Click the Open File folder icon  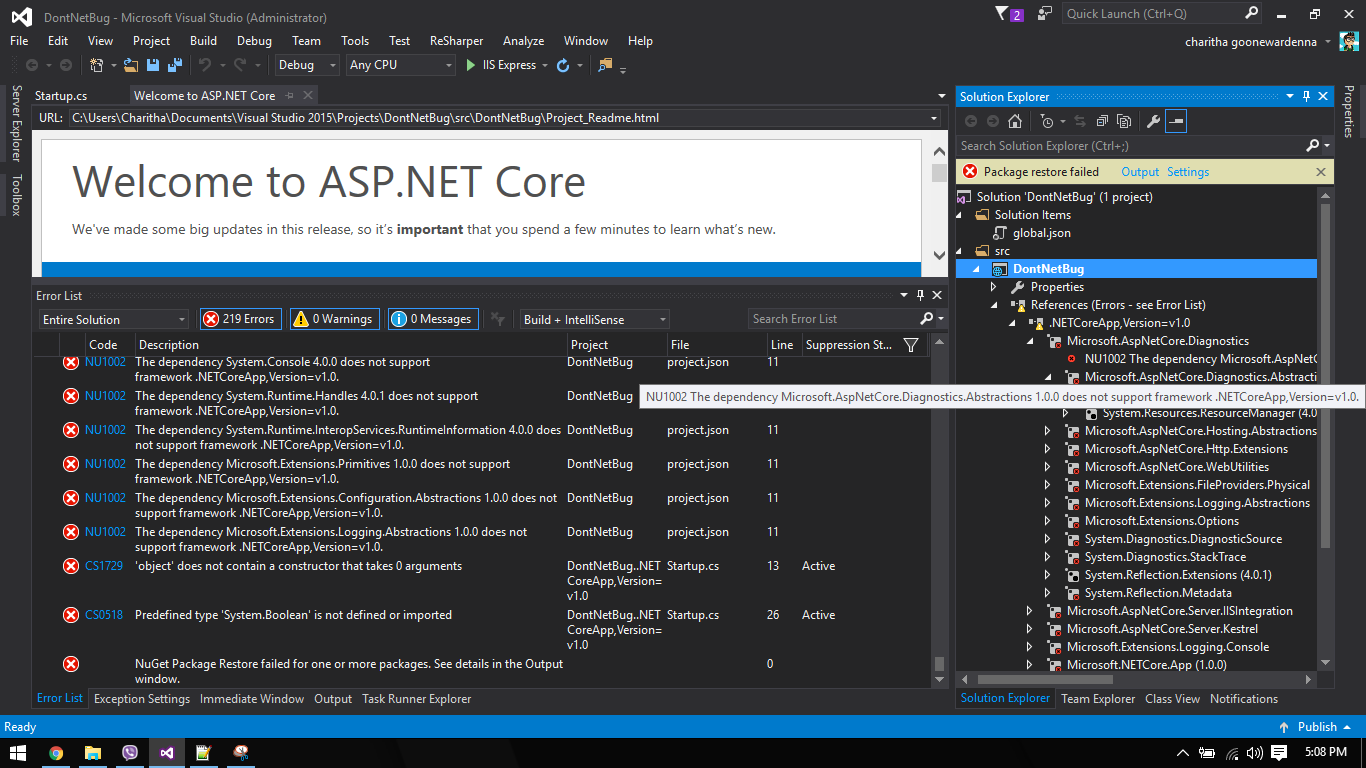coord(131,65)
